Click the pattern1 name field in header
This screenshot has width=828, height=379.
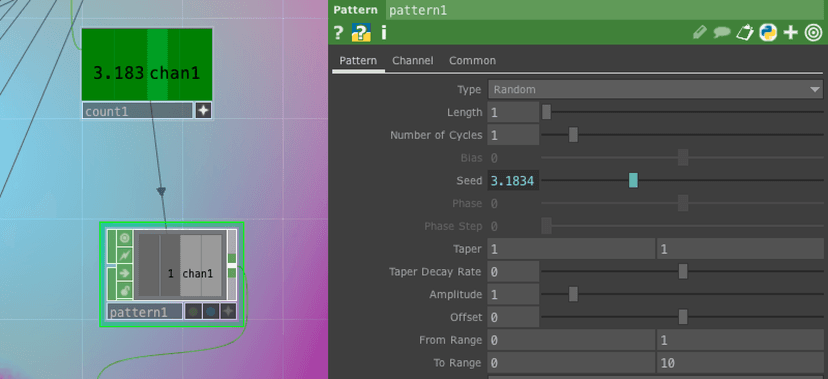(605, 10)
